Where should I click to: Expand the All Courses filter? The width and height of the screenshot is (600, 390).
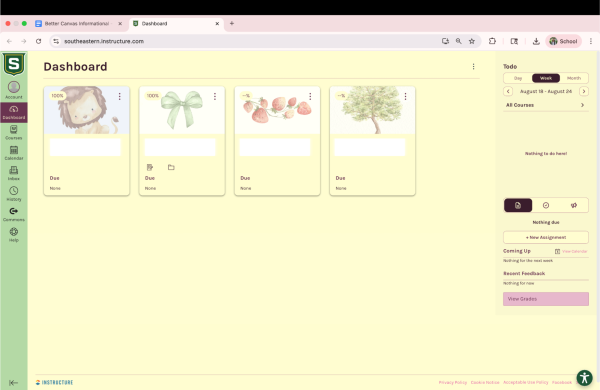point(546,105)
